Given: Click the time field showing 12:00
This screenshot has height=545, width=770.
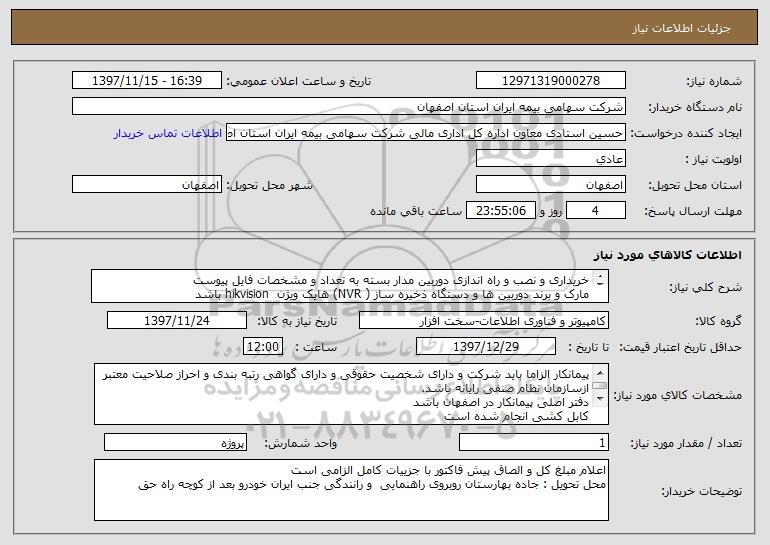Looking at the screenshot, I should tap(263, 347).
